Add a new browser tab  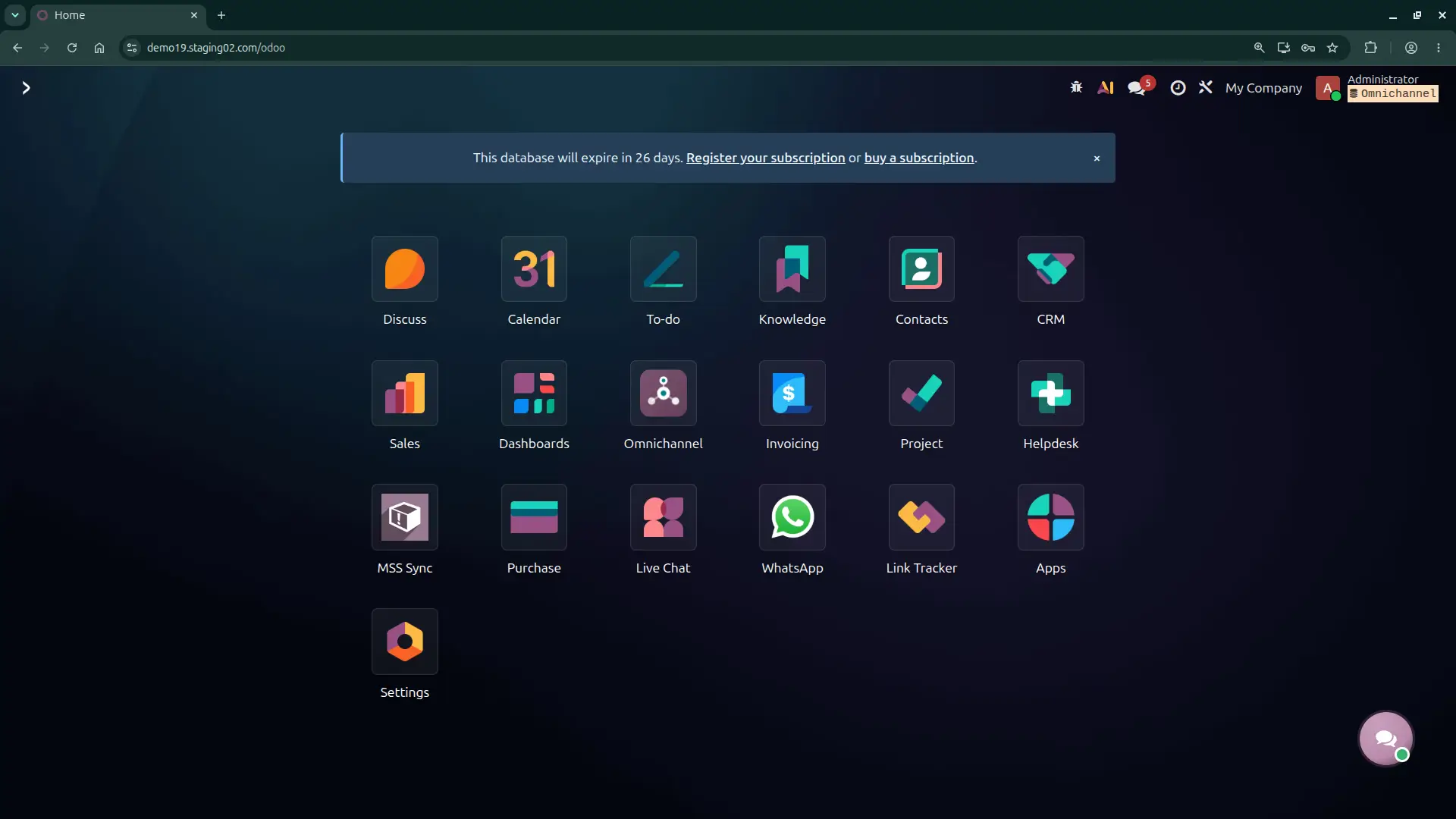click(221, 15)
